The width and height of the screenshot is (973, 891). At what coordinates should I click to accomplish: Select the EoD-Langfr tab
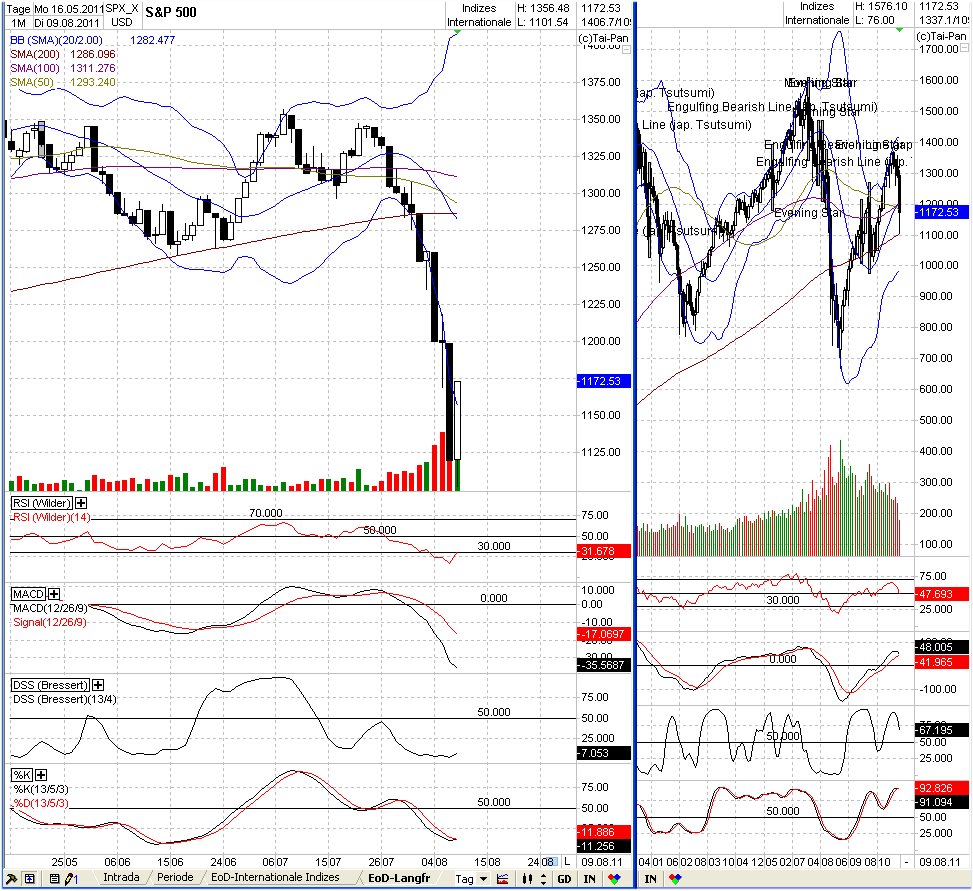(x=399, y=878)
